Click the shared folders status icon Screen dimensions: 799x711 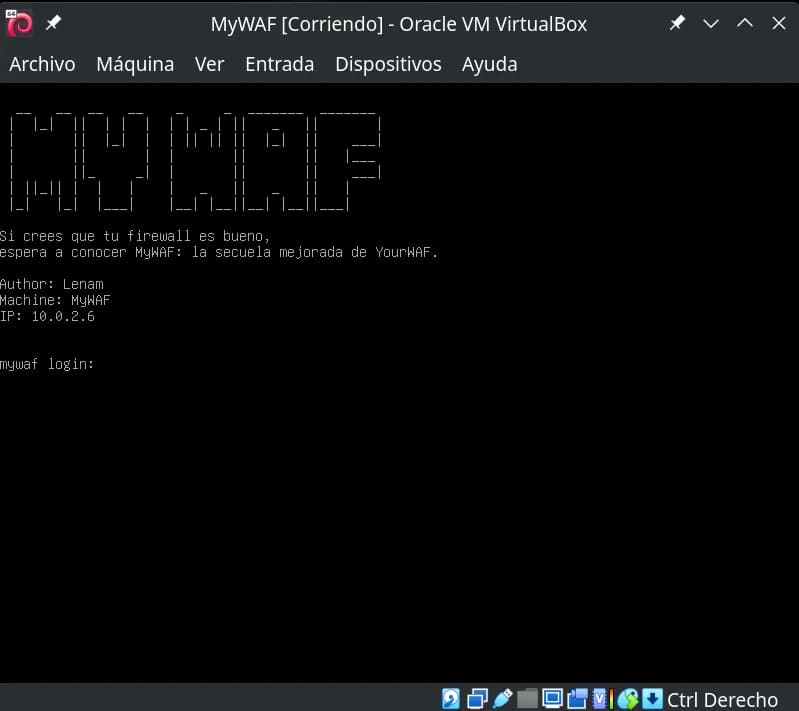coord(527,699)
